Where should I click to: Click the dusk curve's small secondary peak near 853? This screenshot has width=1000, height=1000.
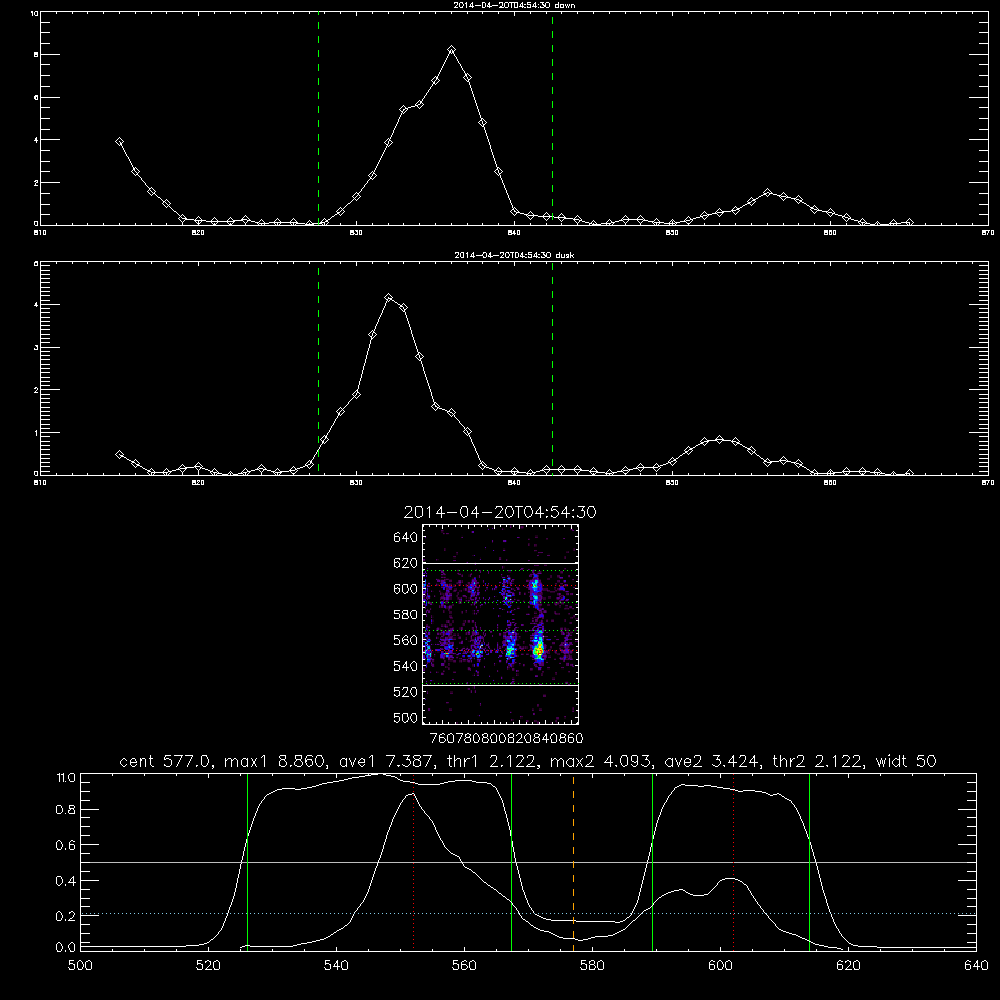coord(720,439)
